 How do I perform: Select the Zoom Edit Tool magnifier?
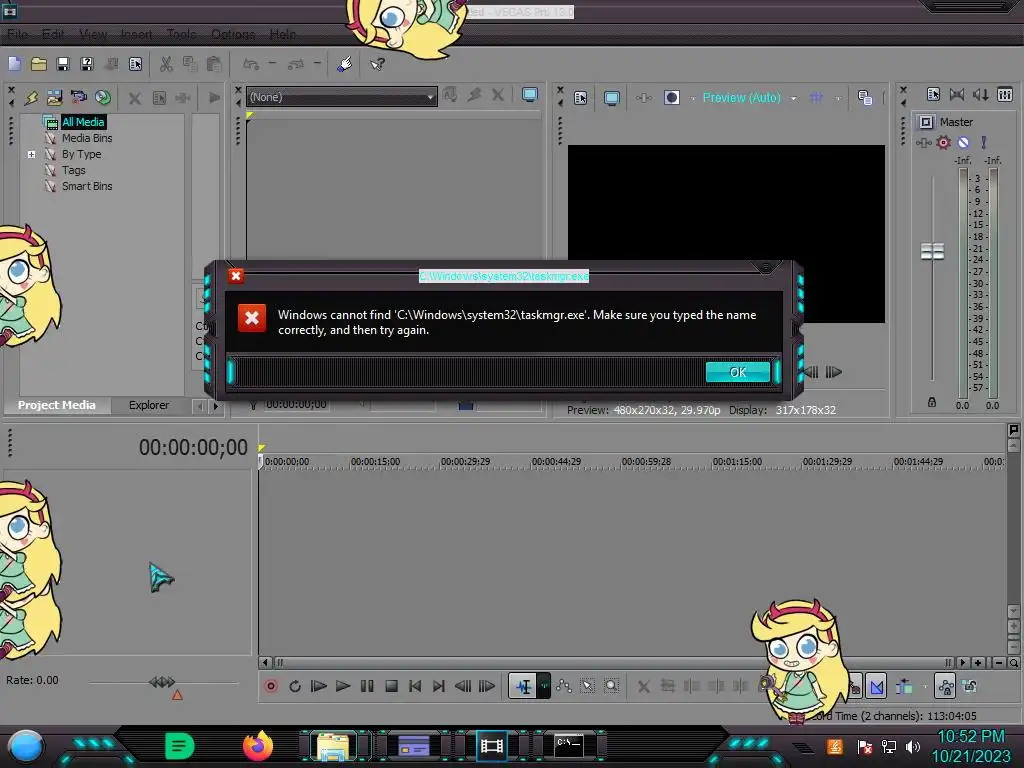(x=611, y=686)
